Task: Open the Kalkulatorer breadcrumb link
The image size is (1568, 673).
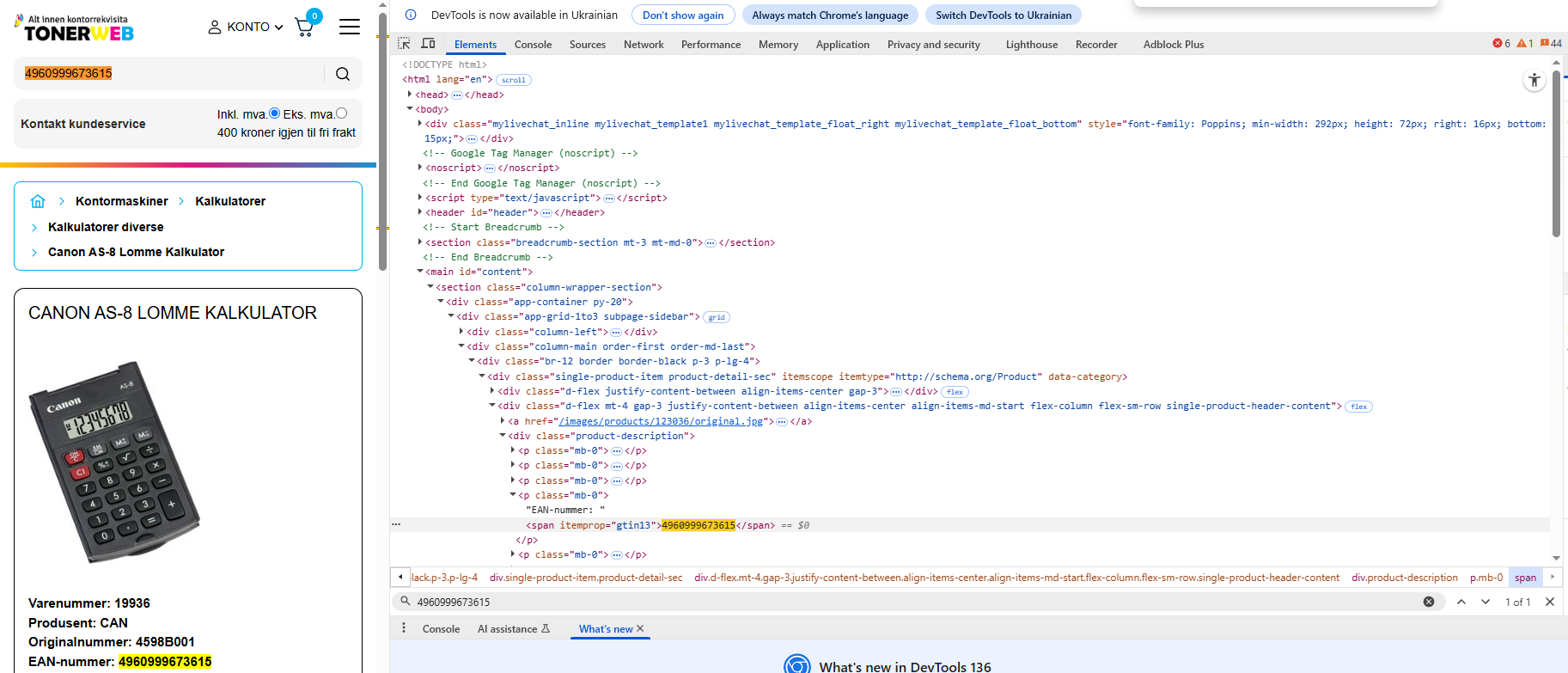Action: [230, 201]
